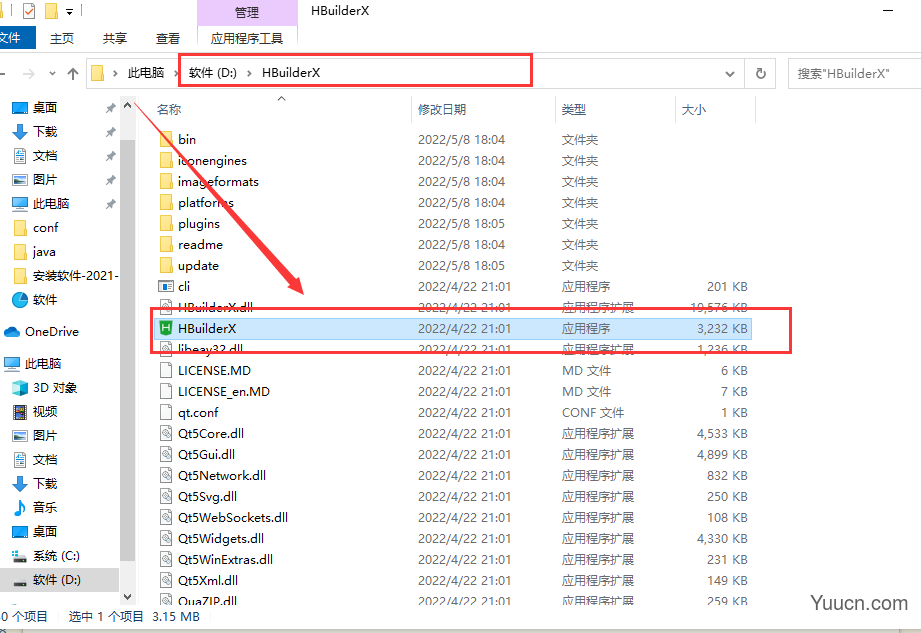Image resolution: width=921 pixels, height=633 pixels.
Task: Select the Qt5Core.dll file icon
Action: (x=166, y=433)
